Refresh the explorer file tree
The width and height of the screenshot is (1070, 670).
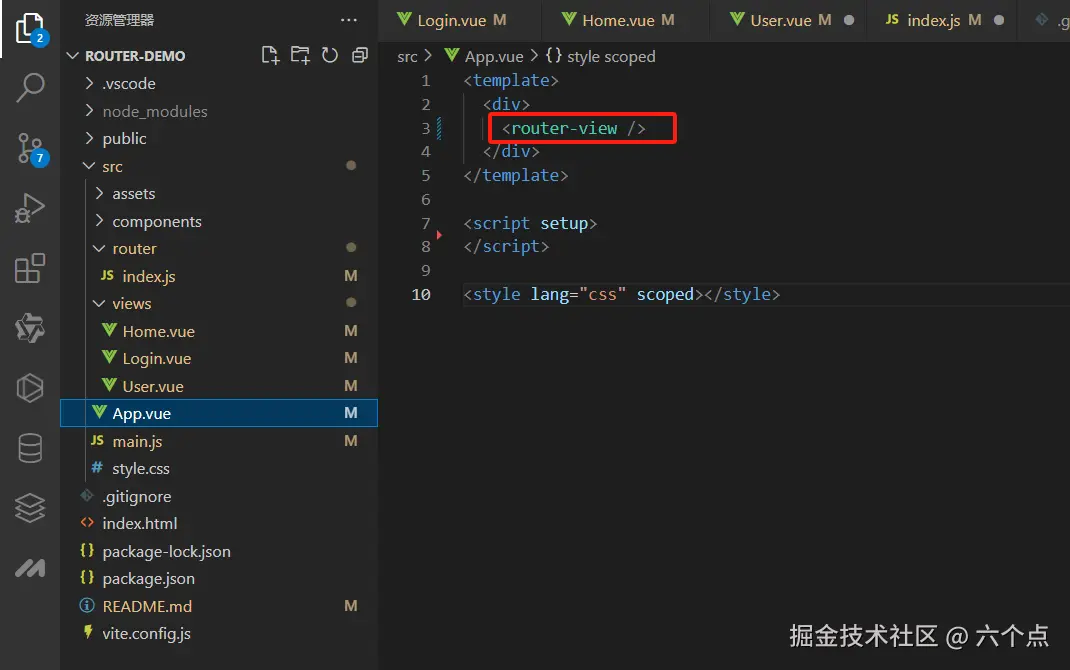[330, 55]
